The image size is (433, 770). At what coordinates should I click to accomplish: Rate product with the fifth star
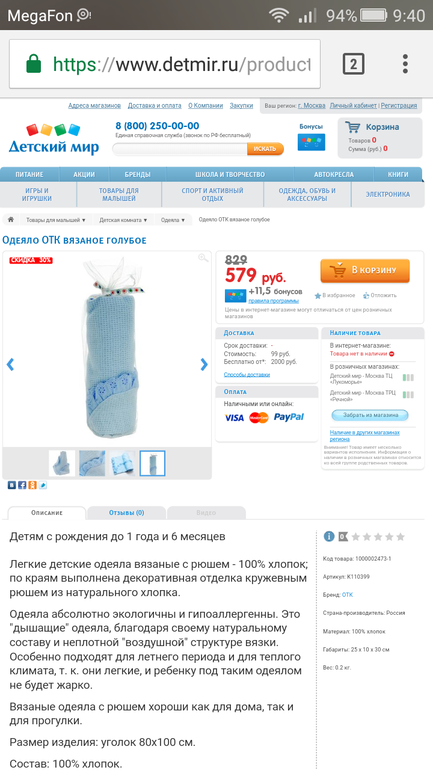pyautogui.click(x=401, y=537)
